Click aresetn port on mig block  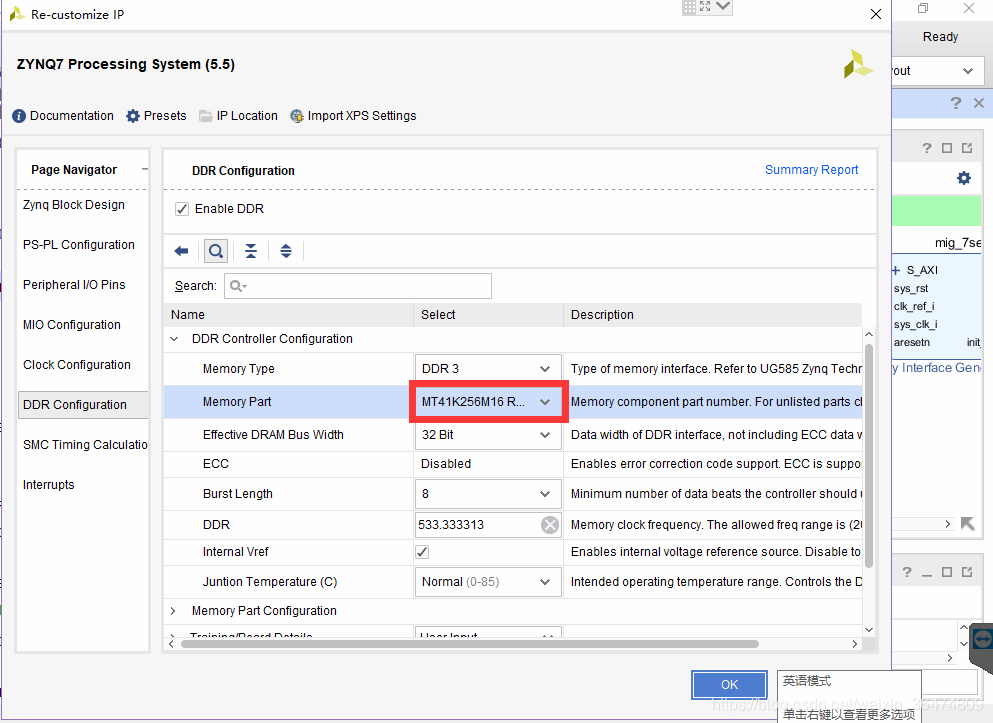[x=912, y=343]
